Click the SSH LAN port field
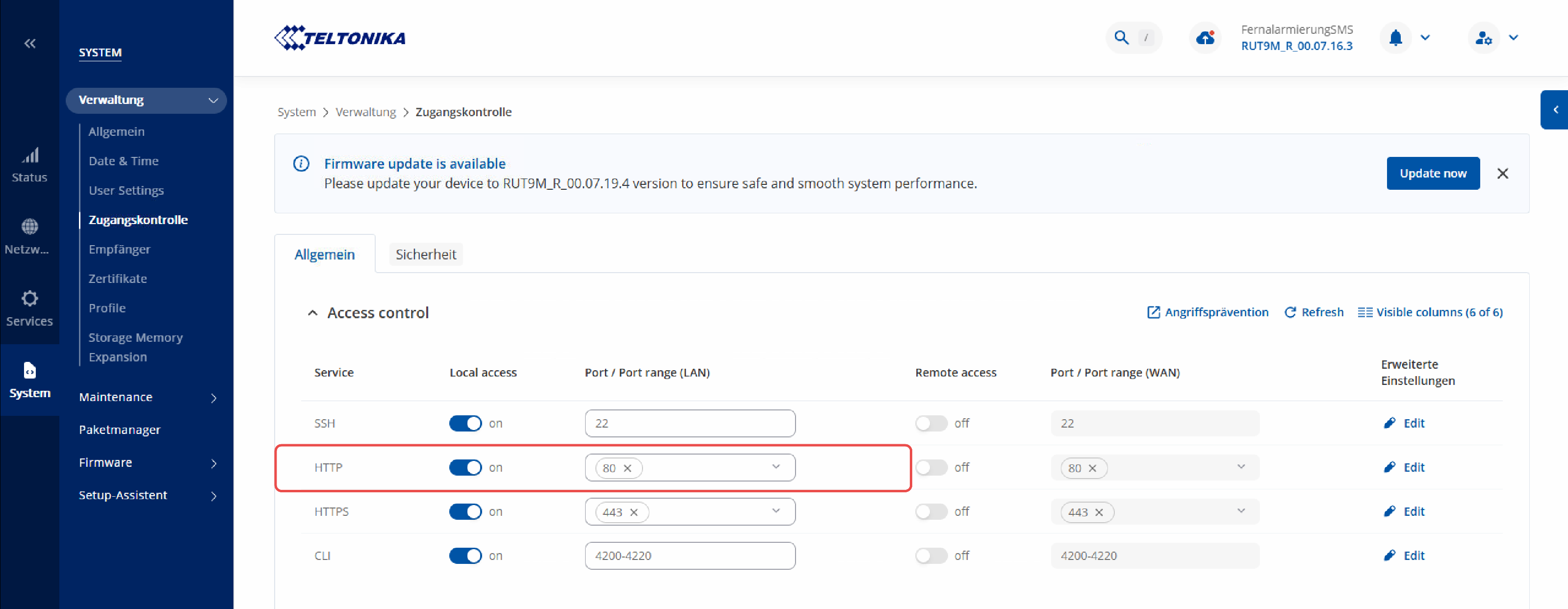This screenshot has width=1568, height=609. tap(690, 424)
